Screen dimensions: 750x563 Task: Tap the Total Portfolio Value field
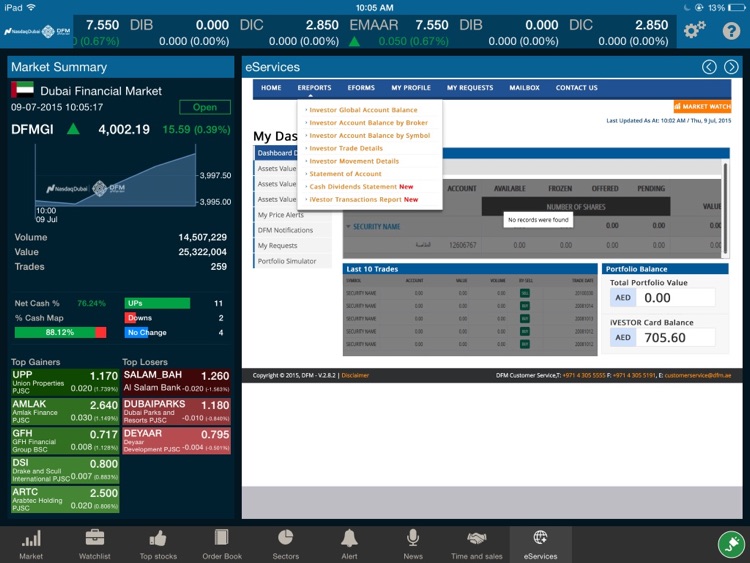[x=662, y=298]
